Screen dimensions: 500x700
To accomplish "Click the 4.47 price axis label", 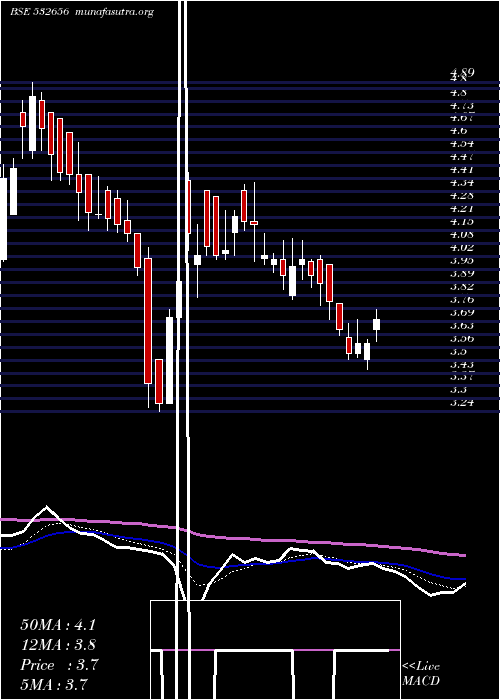I will tap(462, 157).
